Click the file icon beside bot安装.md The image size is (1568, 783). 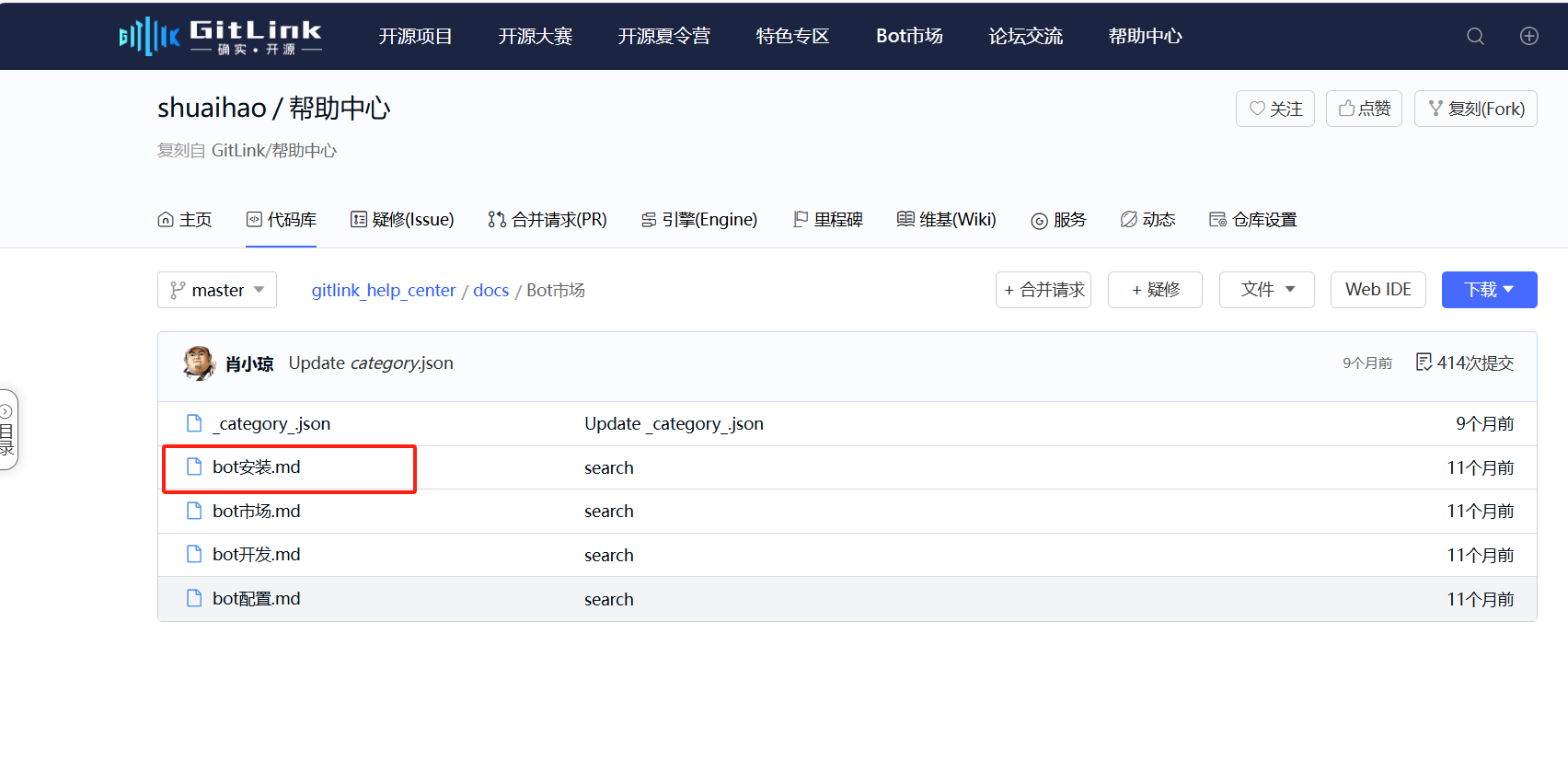(x=194, y=466)
